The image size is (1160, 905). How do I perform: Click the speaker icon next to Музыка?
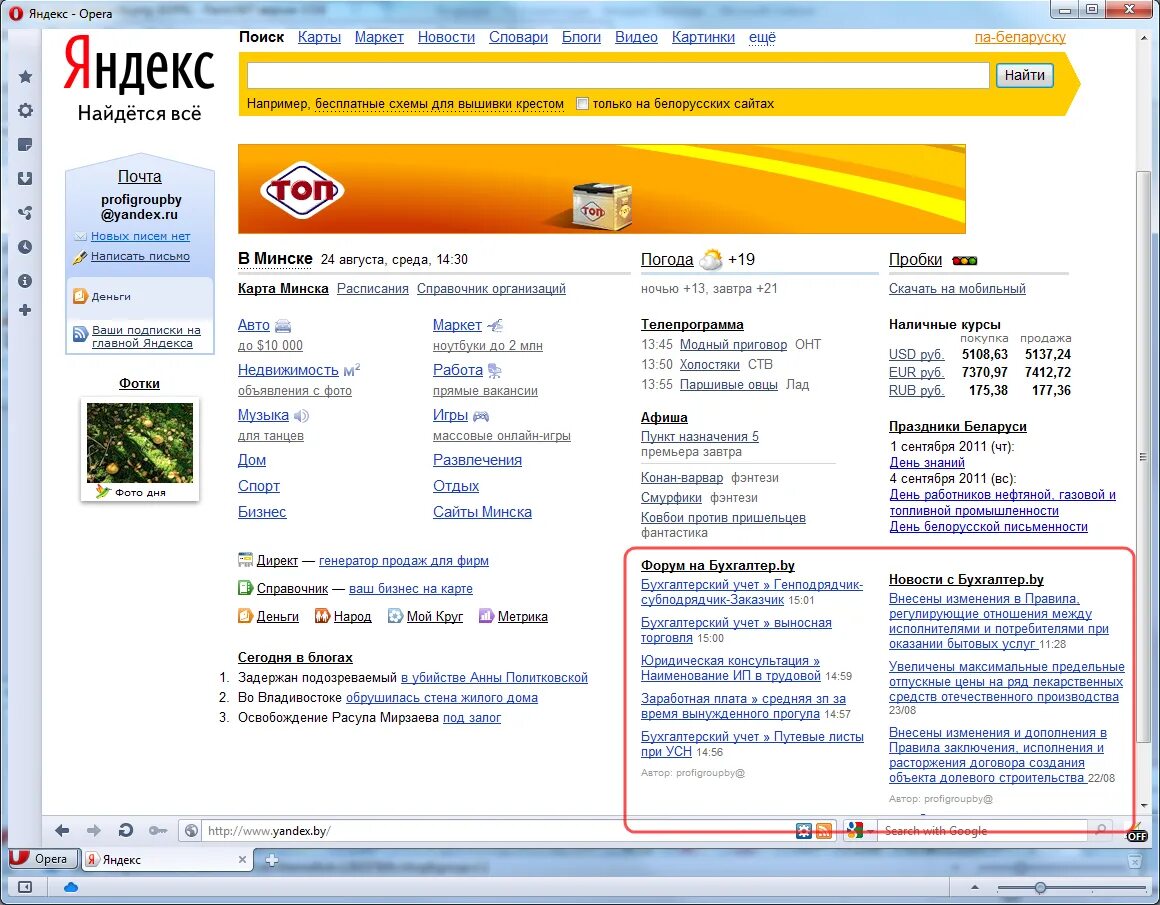point(301,416)
